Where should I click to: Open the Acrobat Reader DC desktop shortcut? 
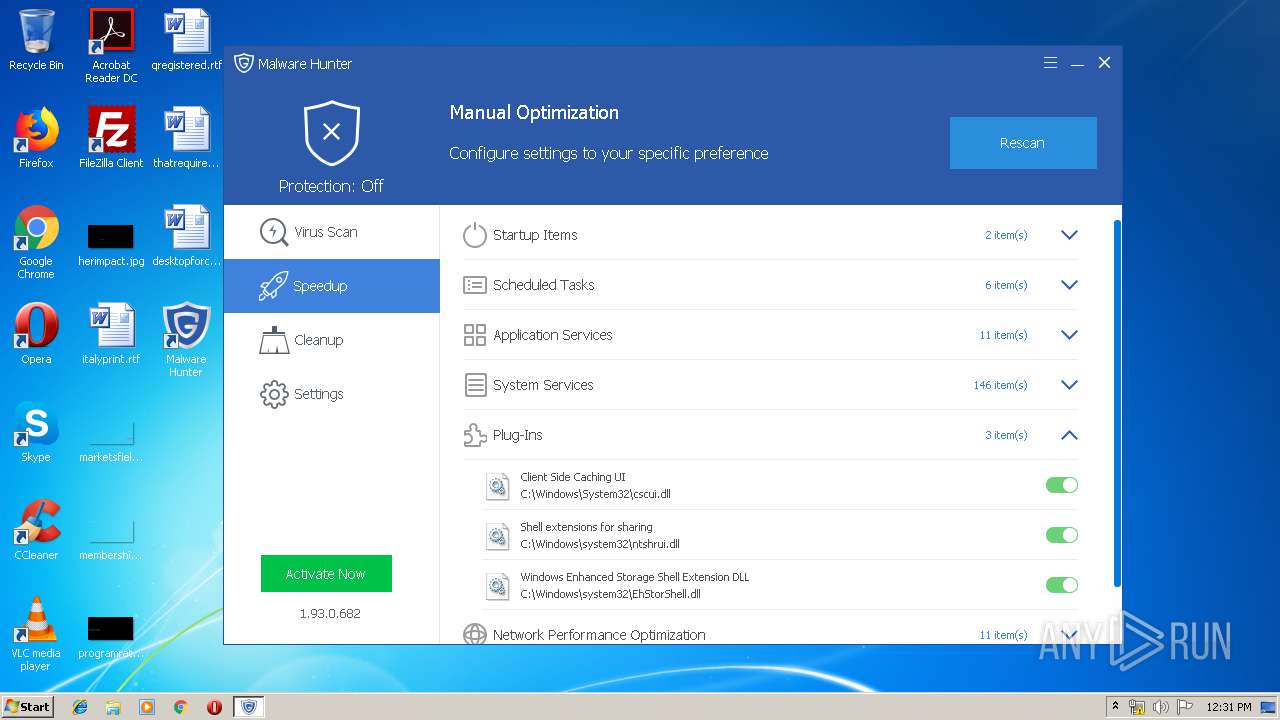click(x=111, y=46)
